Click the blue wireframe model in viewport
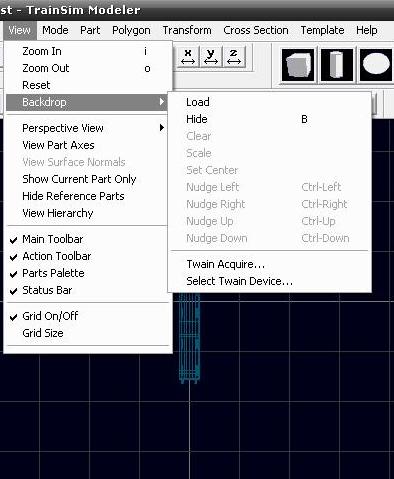394x479 pixels. (189, 338)
